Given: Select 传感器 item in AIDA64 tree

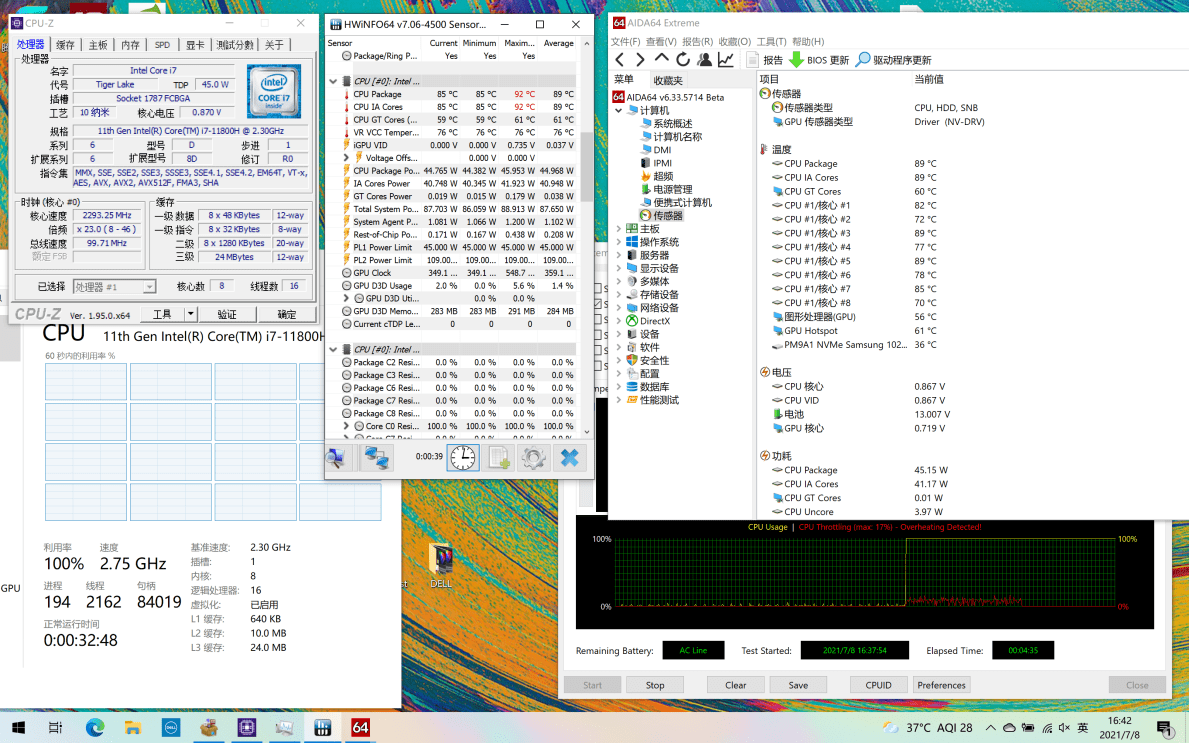Looking at the screenshot, I should coord(660,215).
